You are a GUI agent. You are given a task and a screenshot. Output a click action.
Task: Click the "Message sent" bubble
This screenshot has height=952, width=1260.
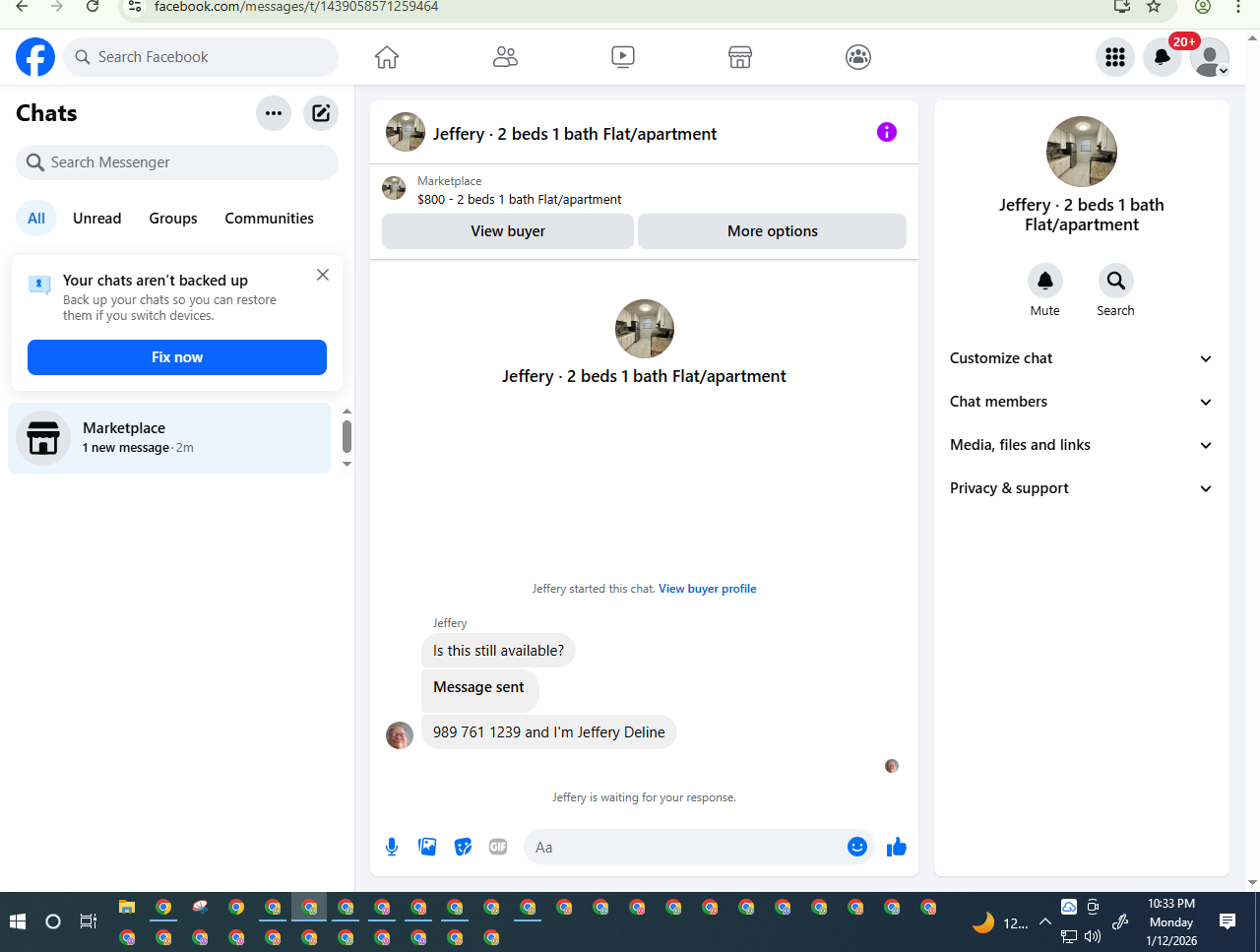(x=479, y=690)
